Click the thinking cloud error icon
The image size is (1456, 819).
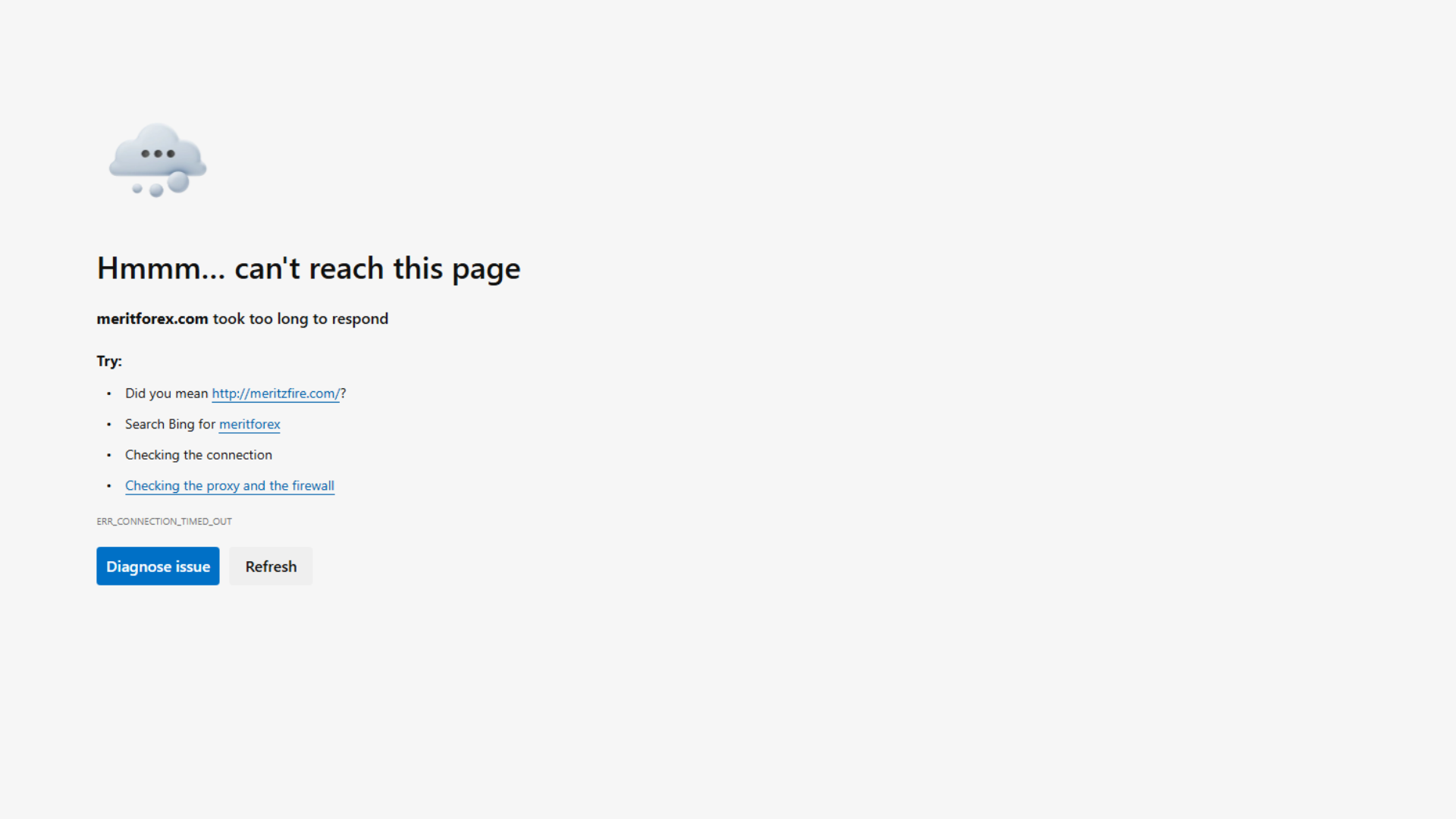point(158,160)
